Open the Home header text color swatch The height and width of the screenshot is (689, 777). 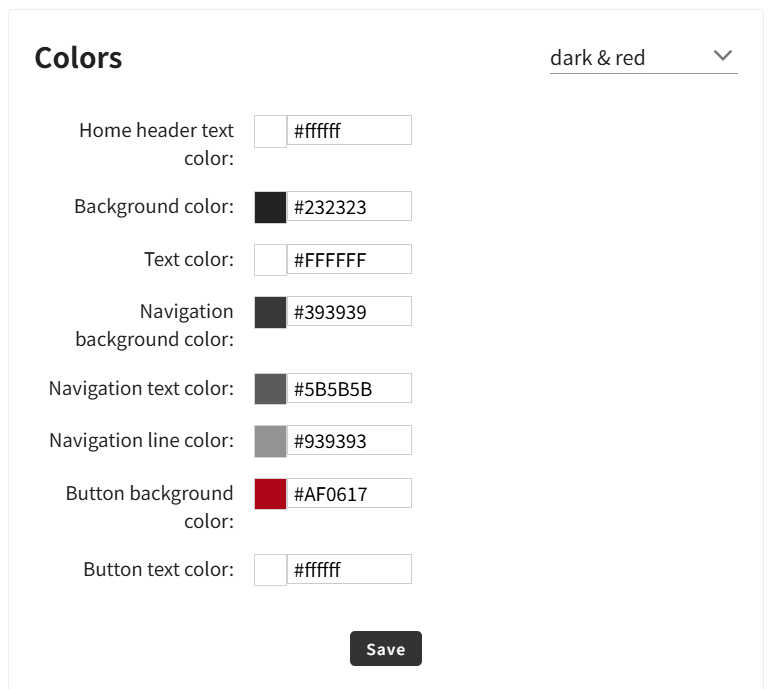click(270, 131)
